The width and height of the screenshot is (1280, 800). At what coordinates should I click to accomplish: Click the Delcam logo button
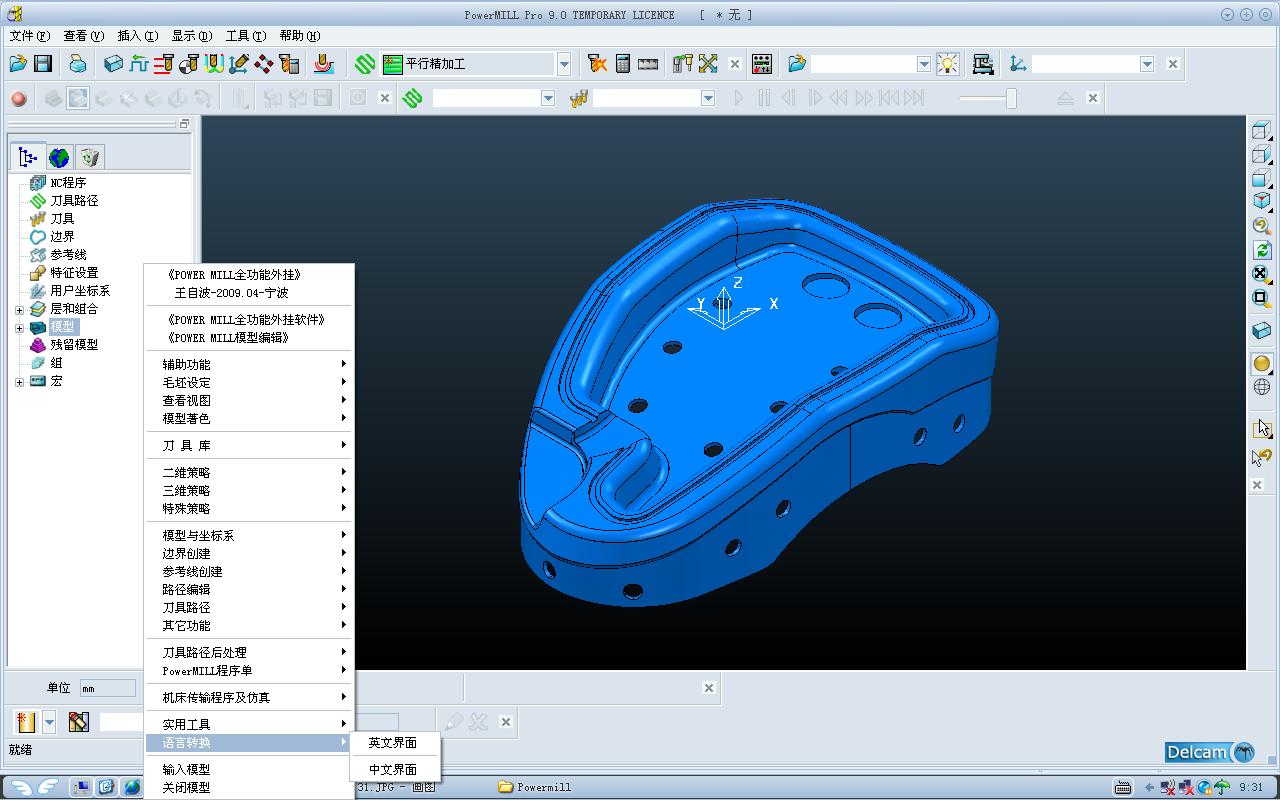(1210, 752)
